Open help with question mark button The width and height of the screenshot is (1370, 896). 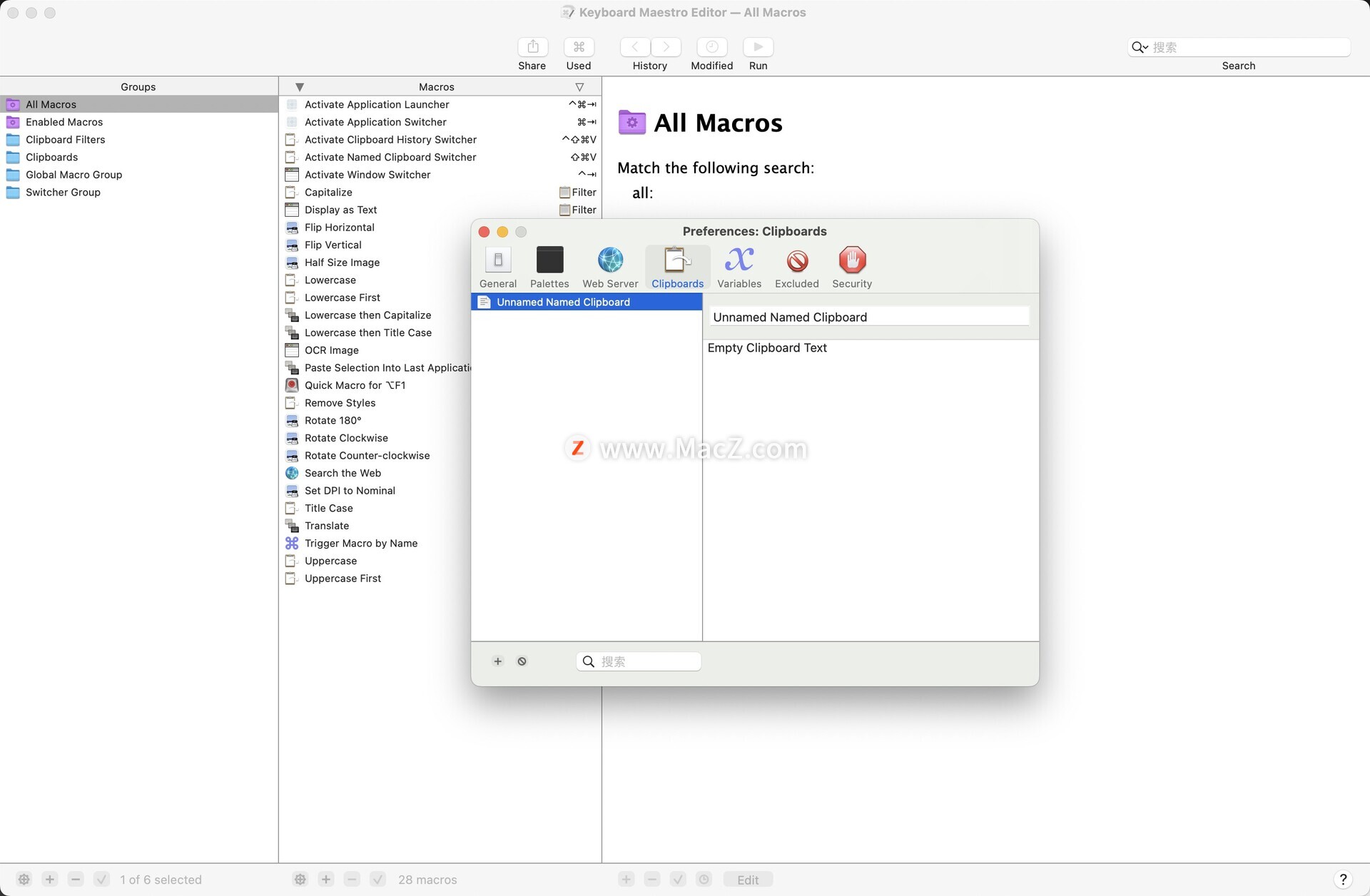point(1343,879)
